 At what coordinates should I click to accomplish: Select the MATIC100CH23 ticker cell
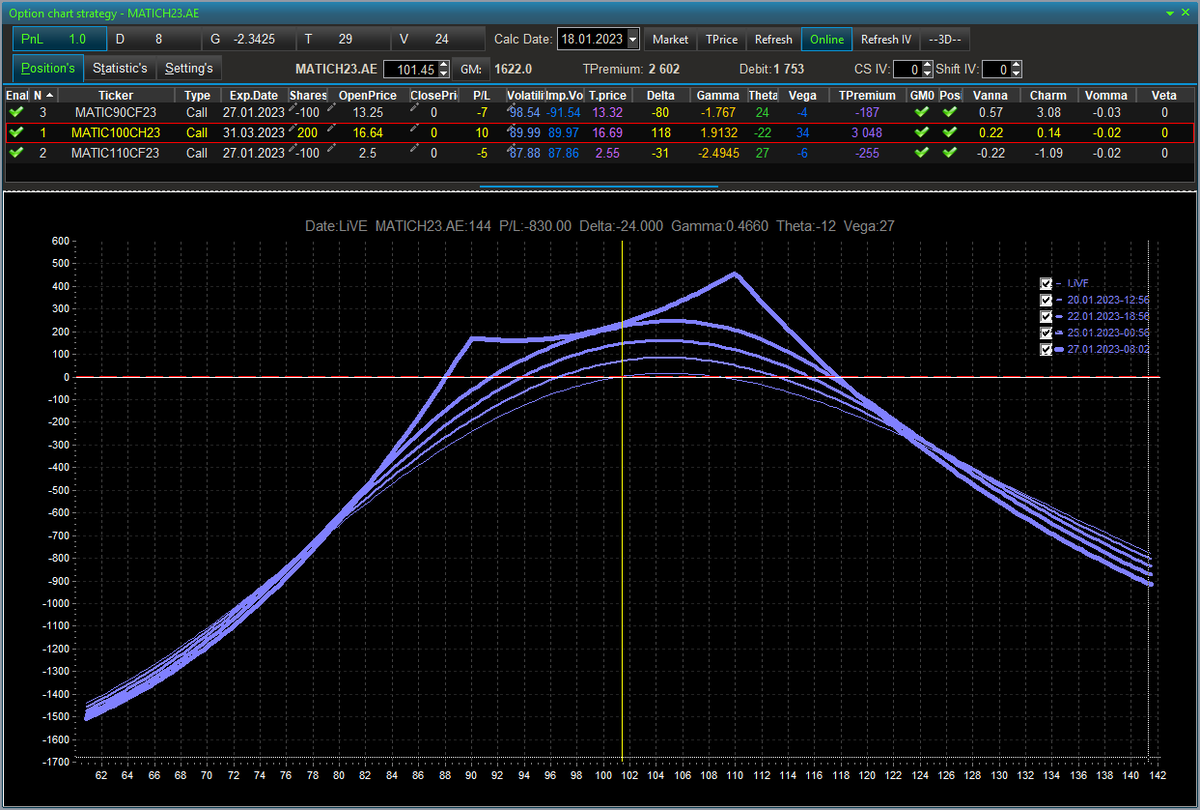tap(116, 132)
